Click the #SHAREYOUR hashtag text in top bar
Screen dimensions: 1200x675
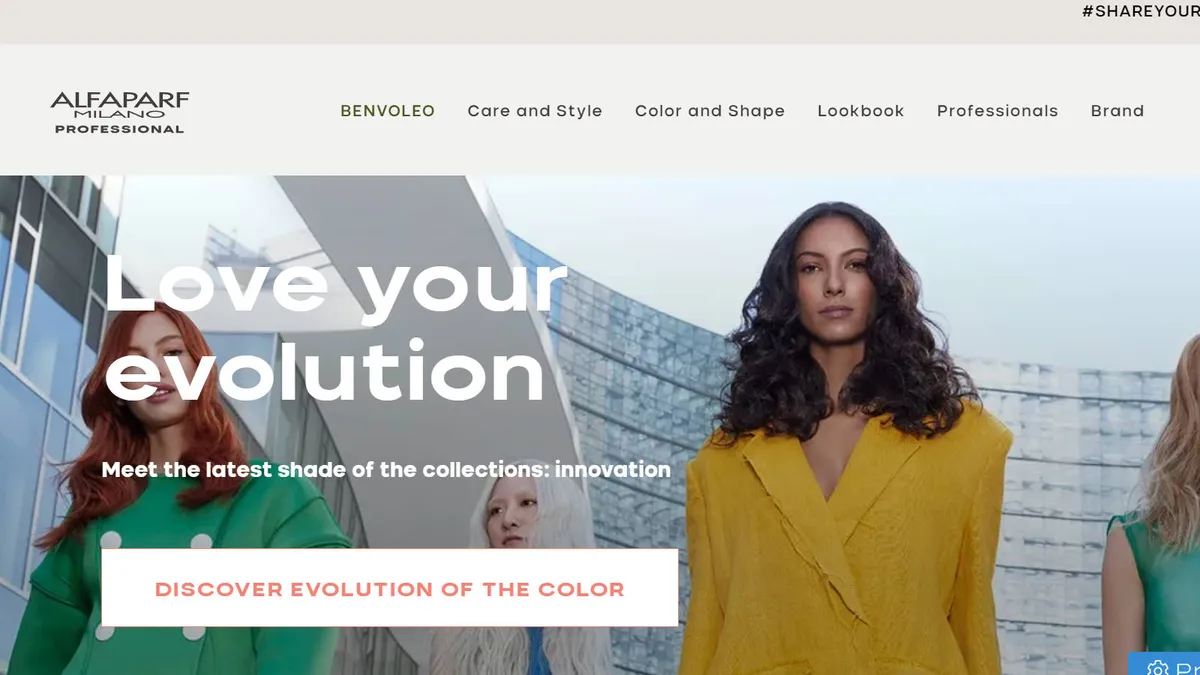pyautogui.click(x=1141, y=12)
